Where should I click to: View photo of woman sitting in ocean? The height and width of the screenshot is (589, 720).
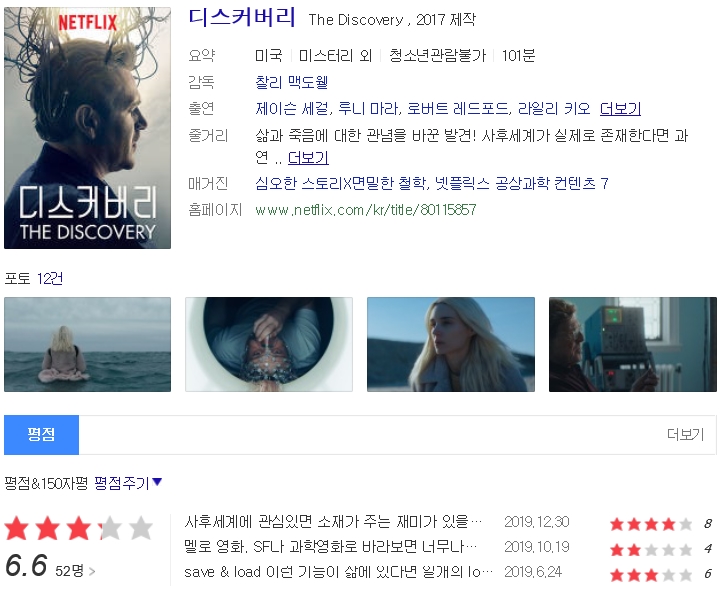87,344
